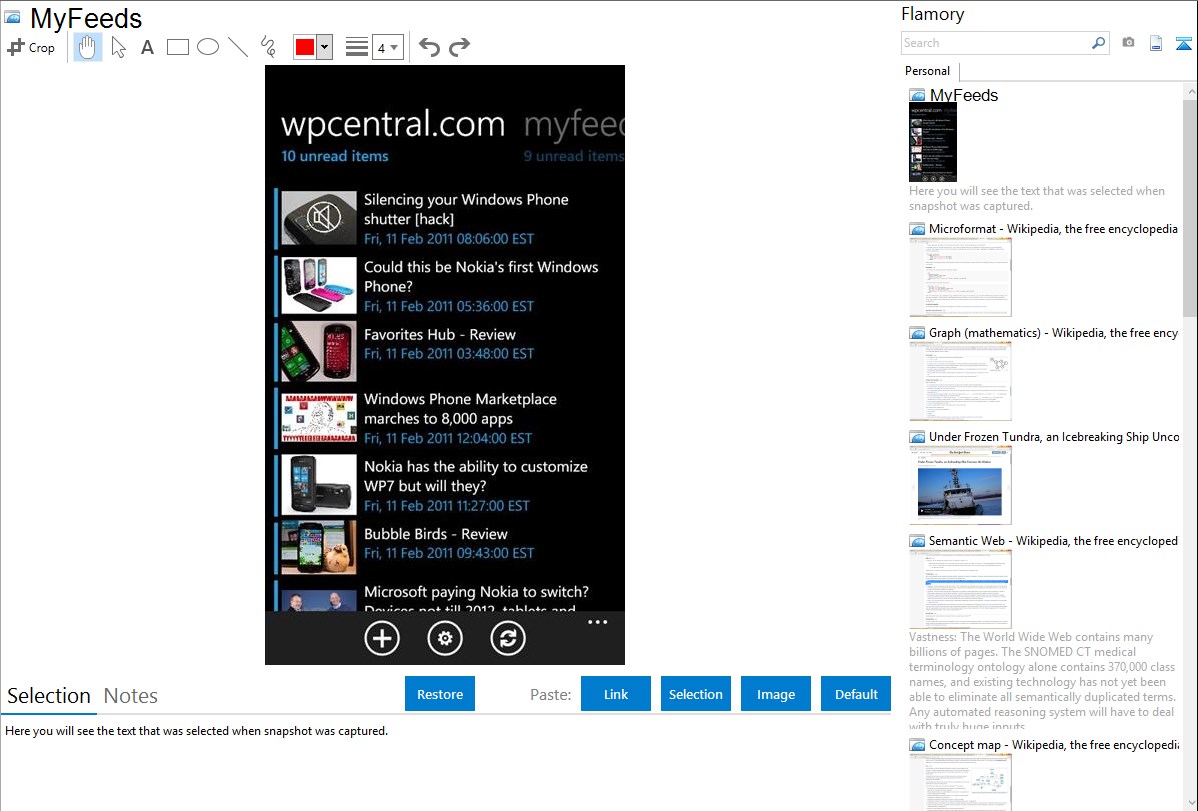The height and width of the screenshot is (811, 1198).
Task: Click the snapshot icon beside Under Frozen Tundra title
Action: pos(918,437)
